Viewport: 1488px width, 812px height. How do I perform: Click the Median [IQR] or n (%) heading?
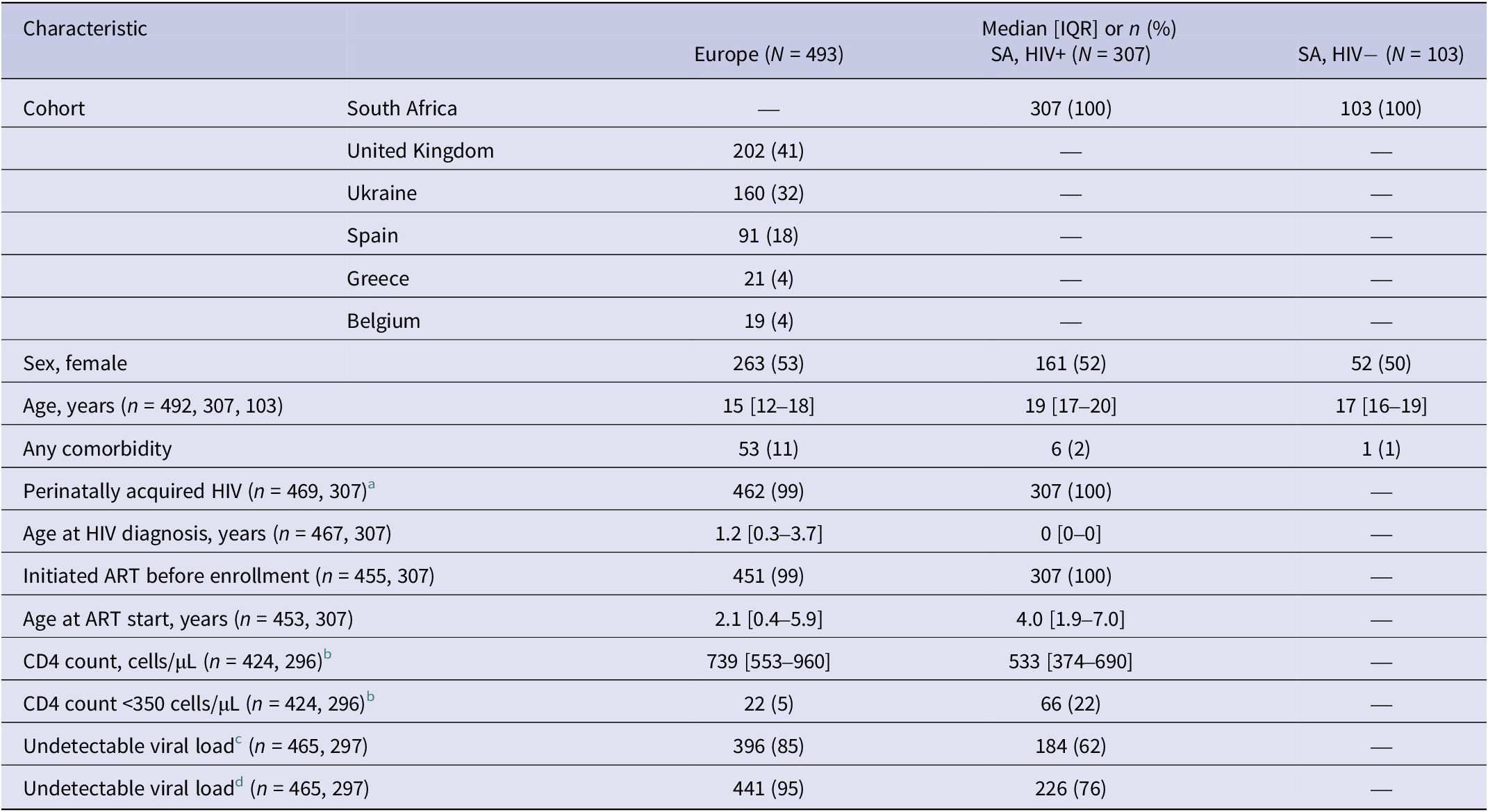click(1079, 28)
